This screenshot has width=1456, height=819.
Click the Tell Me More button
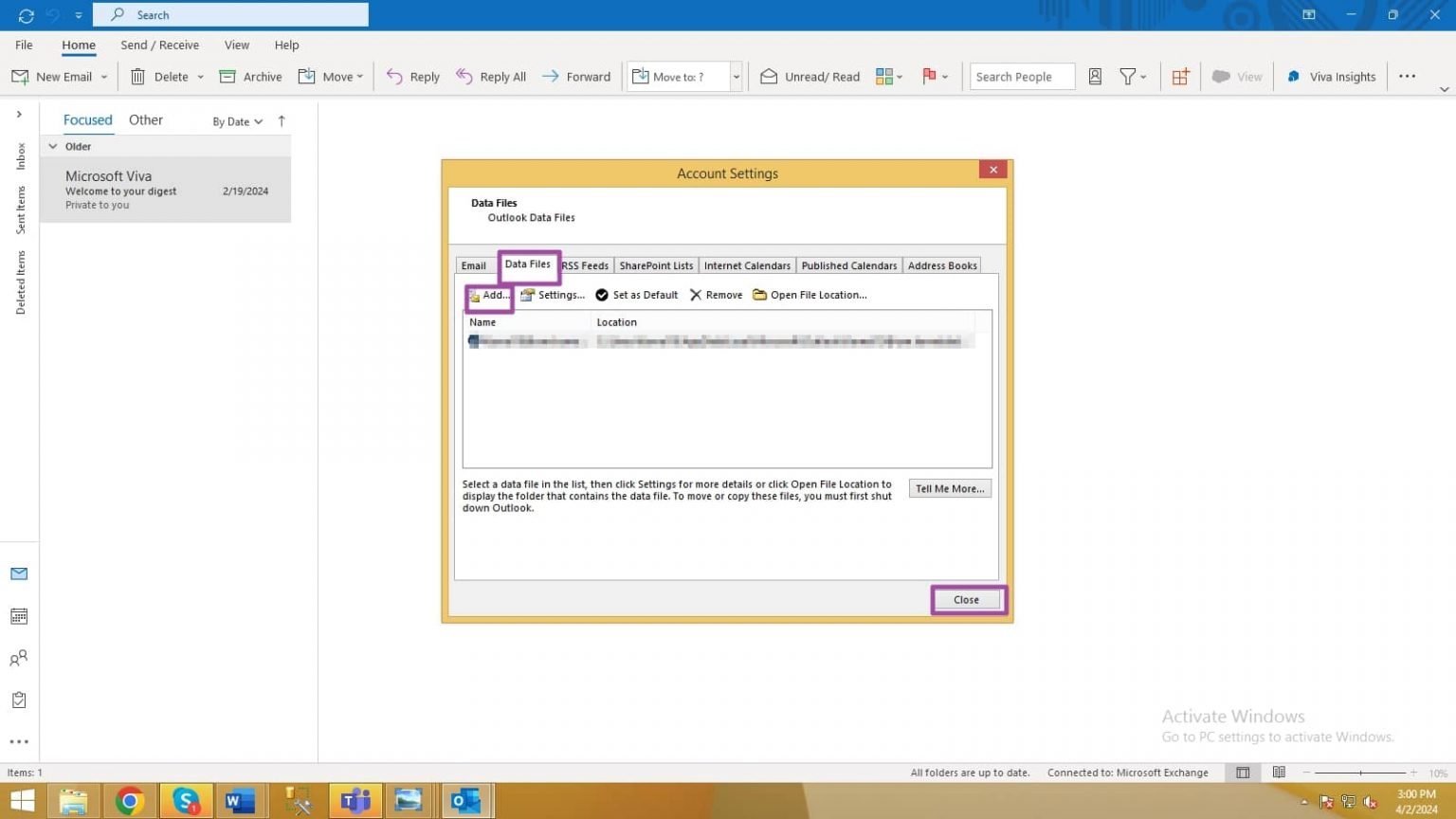(x=949, y=488)
